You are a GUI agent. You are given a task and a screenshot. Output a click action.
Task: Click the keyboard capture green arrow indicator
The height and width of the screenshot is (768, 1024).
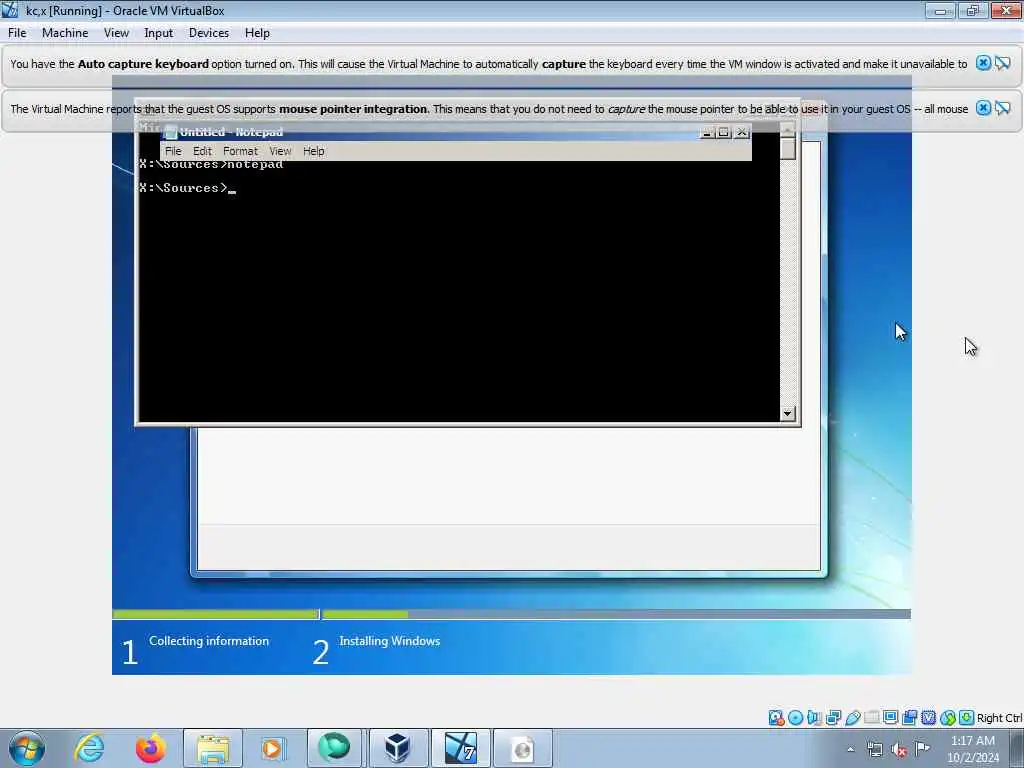(967, 718)
